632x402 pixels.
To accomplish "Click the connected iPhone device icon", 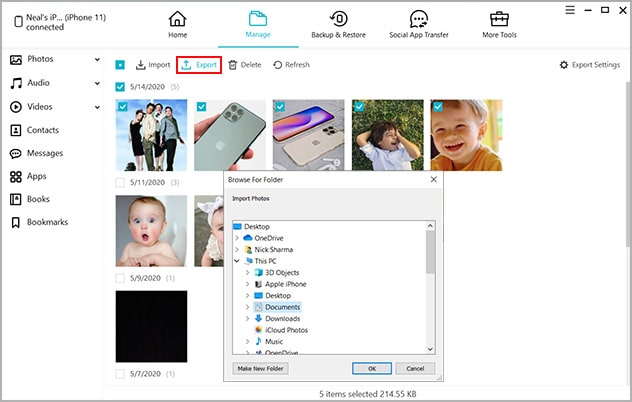I will coord(18,21).
